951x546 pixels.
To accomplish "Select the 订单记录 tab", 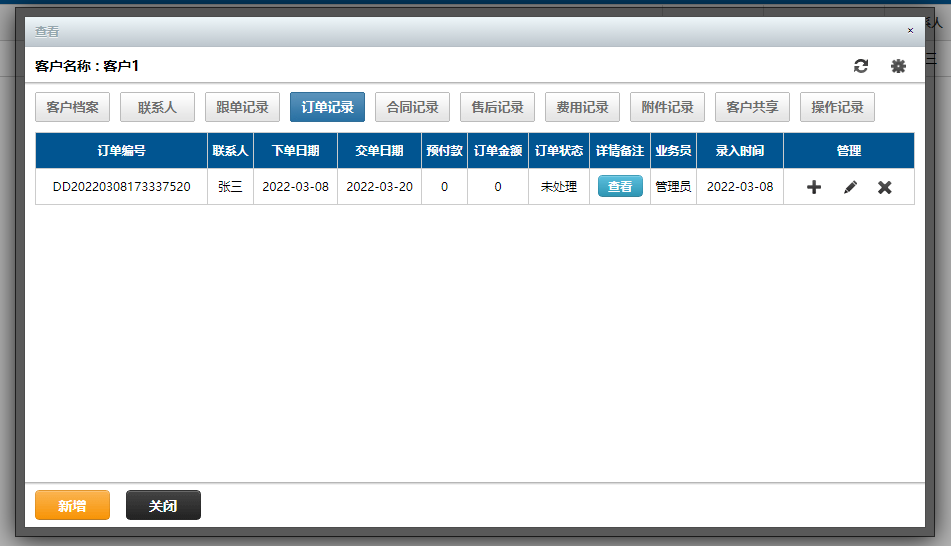I will point(327,107).
